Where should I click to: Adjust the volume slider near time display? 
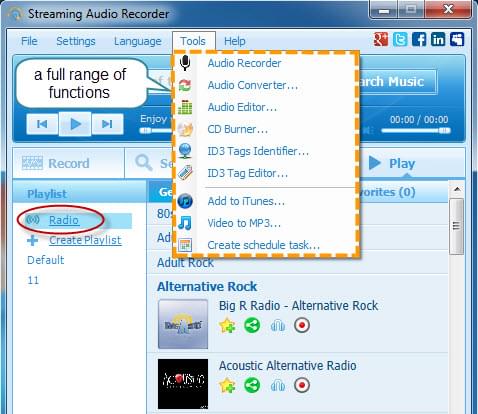click(416, 131)
